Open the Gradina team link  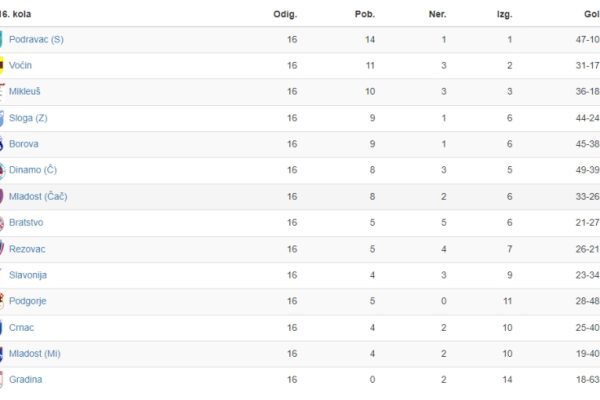point(26,380)
